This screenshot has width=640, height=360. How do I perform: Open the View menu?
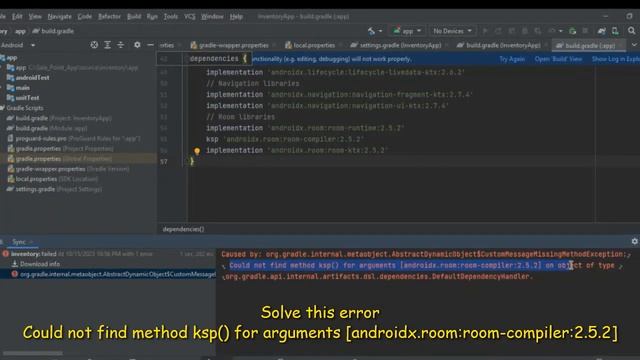(x=35, y=17)
